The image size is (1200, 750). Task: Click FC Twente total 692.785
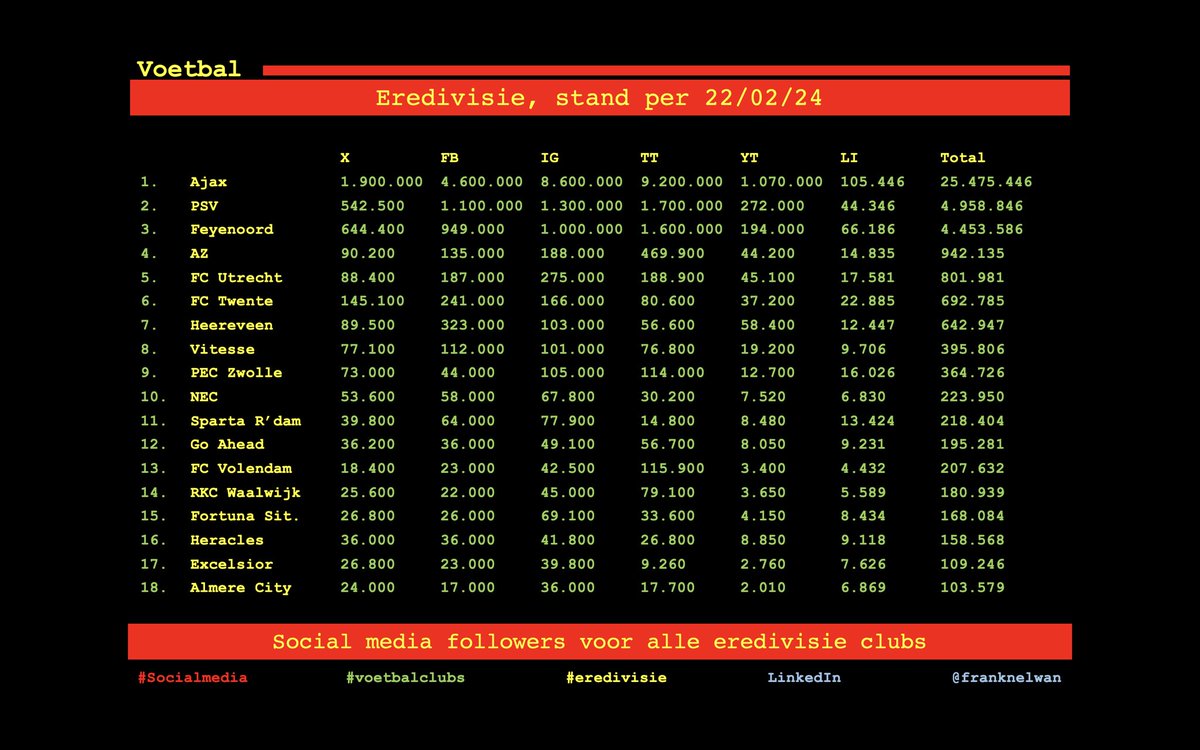click(x=972, y=301)
